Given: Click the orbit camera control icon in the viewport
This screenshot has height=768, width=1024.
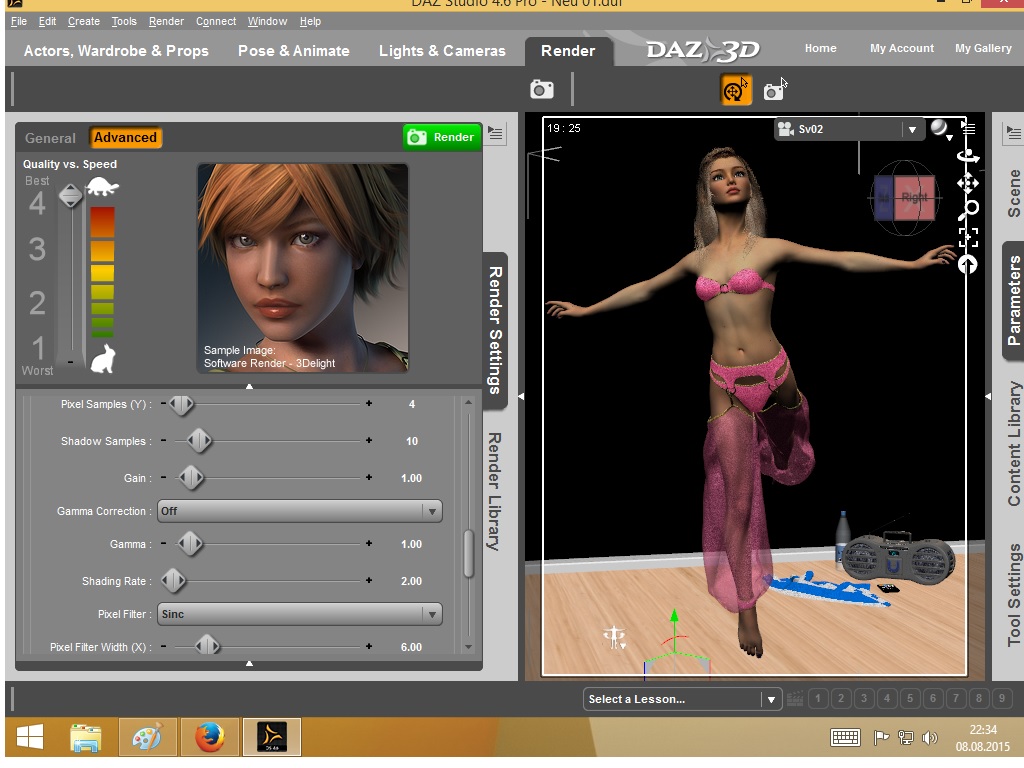Looking at the screenshot, I should [x=968, y=156].
